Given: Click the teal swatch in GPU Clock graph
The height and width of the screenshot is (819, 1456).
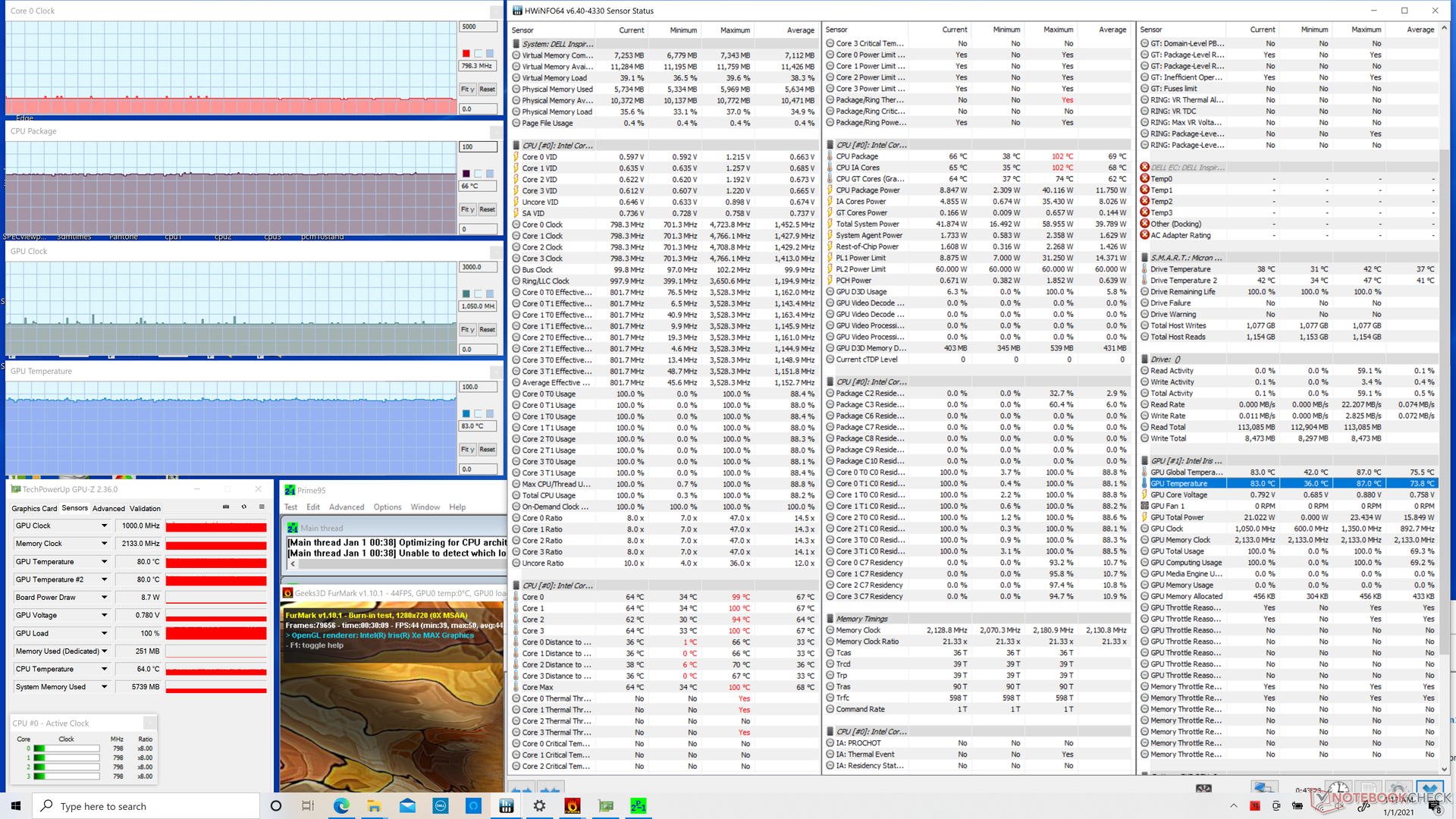Looking at the screenshot, I should pyautogui.click(x=466, y=293).
